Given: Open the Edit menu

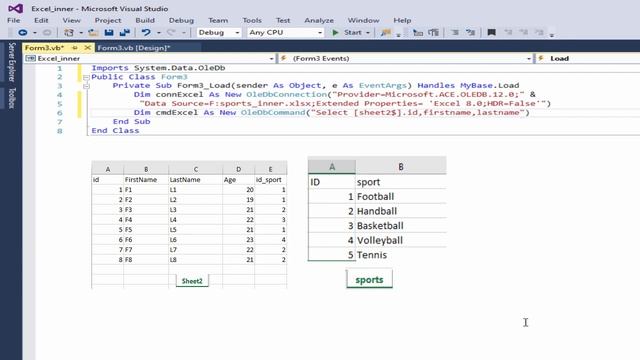Looking at the screenshot, I should (x=41, y=20).
